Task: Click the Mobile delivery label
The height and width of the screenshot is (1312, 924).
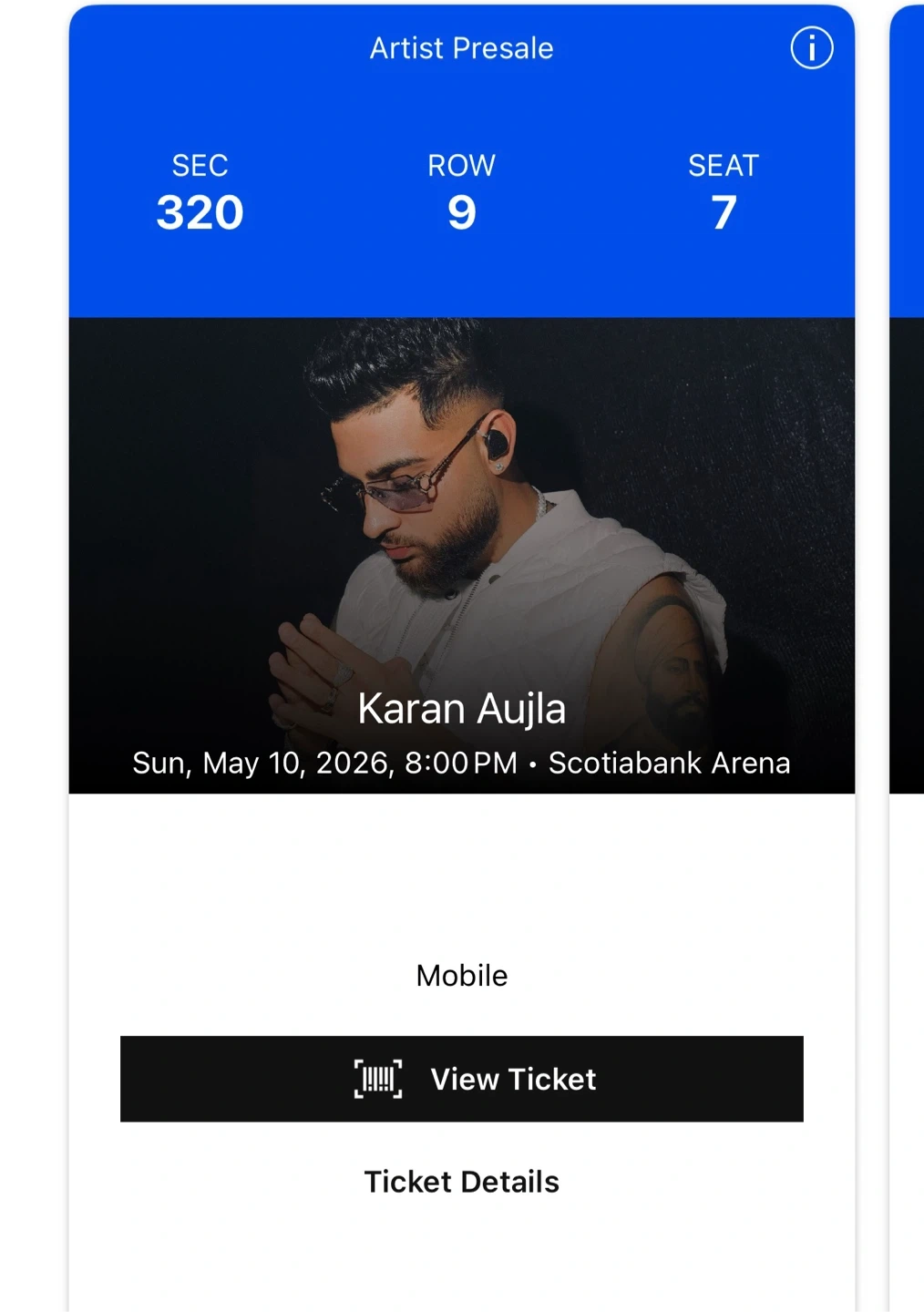Action: (461, 976)
